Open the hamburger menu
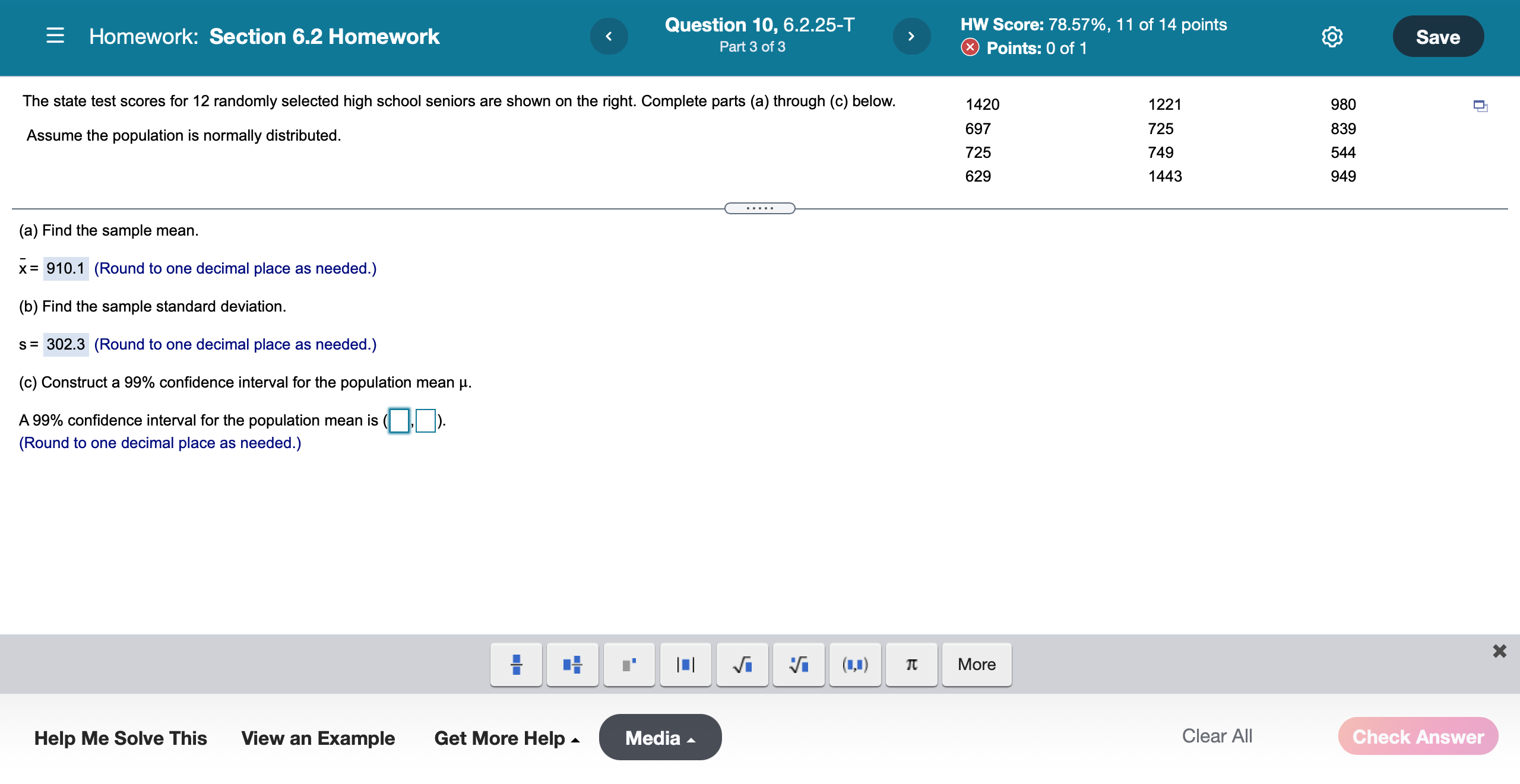 pyautogui.click(x=55, y=36)
